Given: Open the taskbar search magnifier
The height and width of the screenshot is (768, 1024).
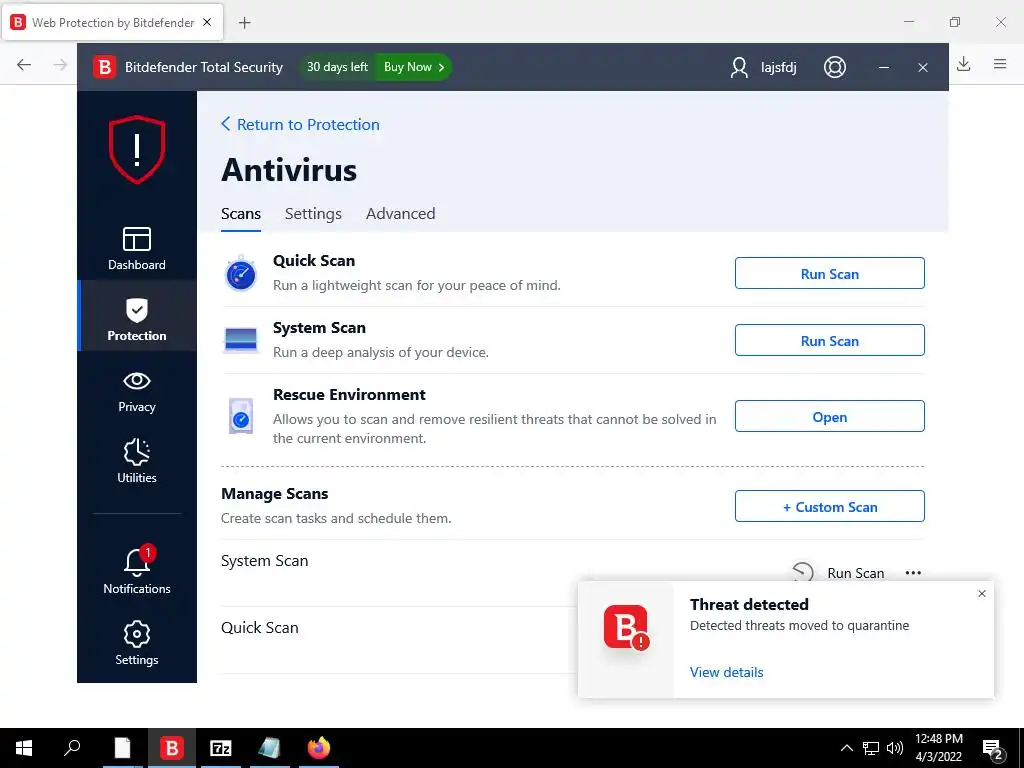Looking at the screenshot, I should pyautogui.click(x=72, y=747).
